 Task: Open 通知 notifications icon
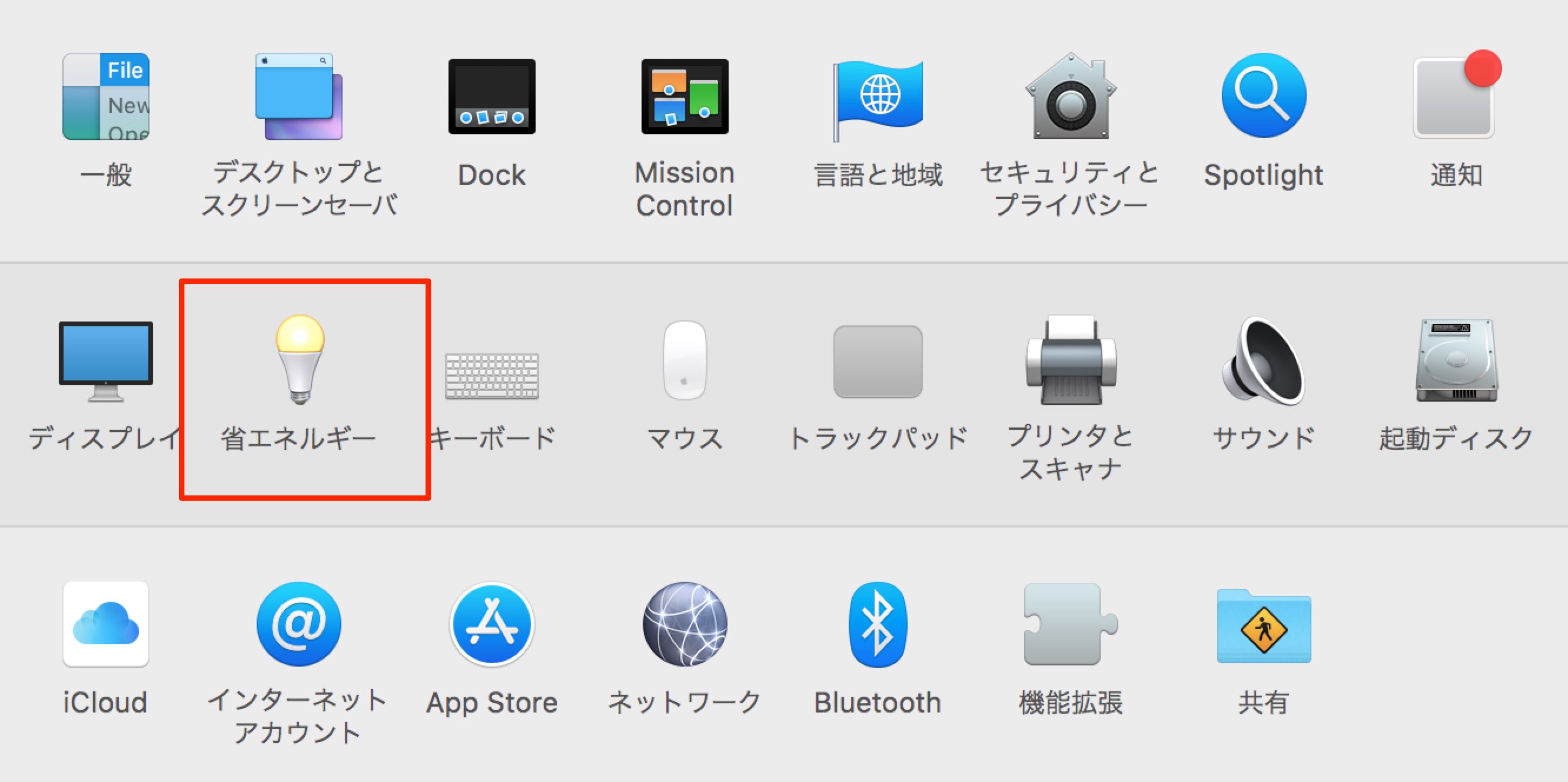(x=1457, y=95)
